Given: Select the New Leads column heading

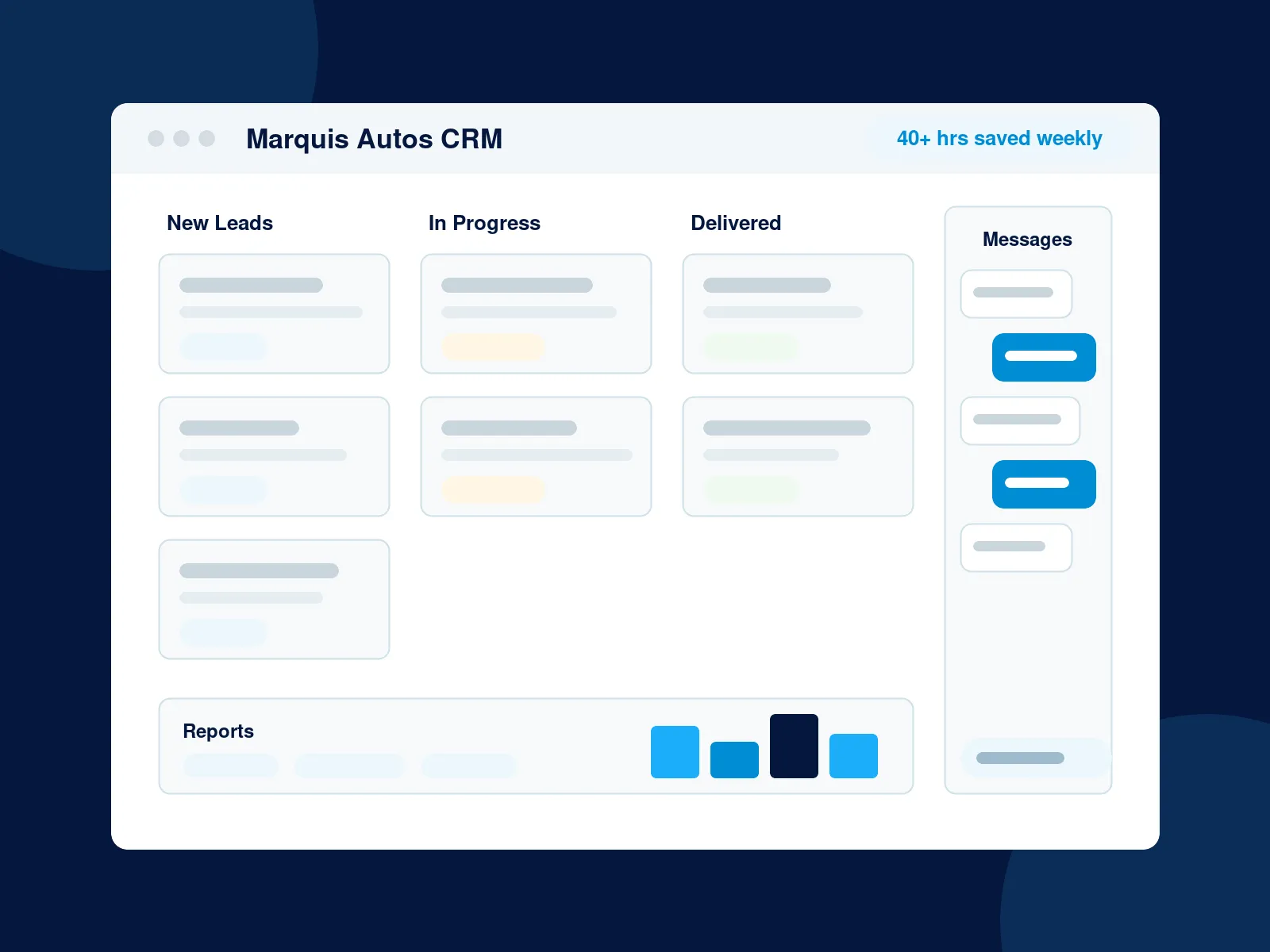Looking at the screenshot, I should tap(220, 223).
